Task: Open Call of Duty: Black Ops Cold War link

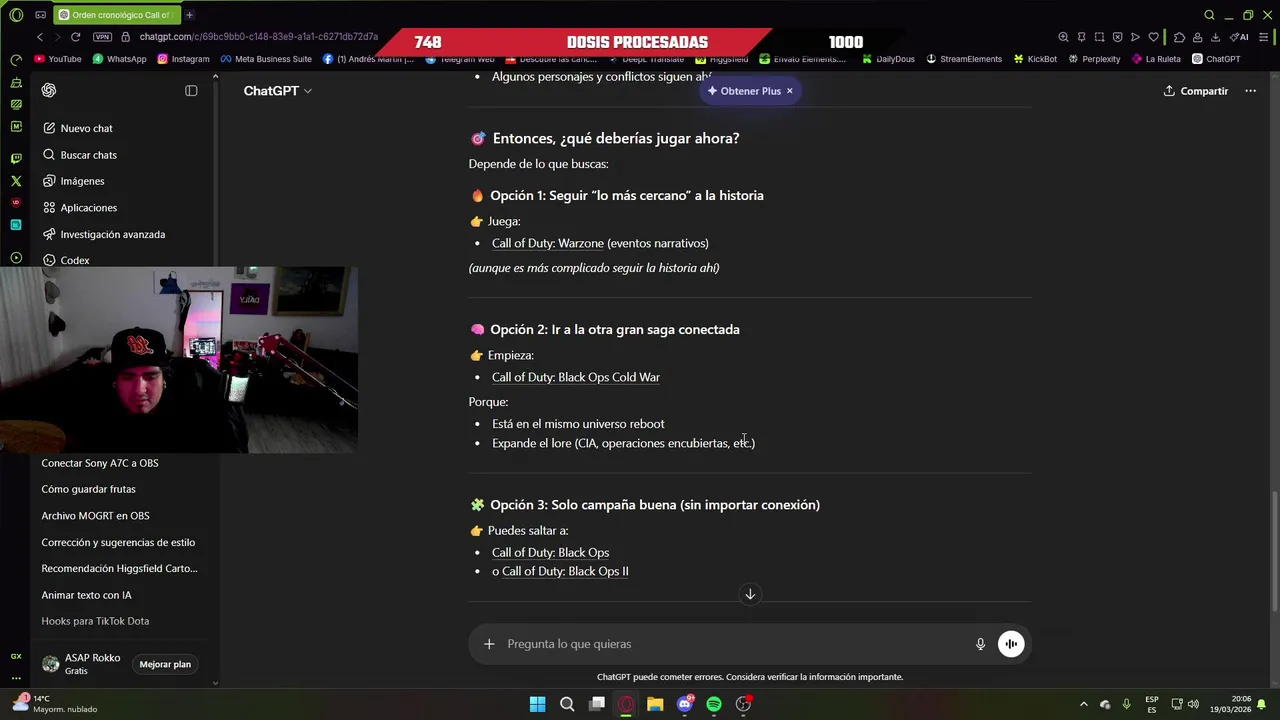Action: pos(576,377)
